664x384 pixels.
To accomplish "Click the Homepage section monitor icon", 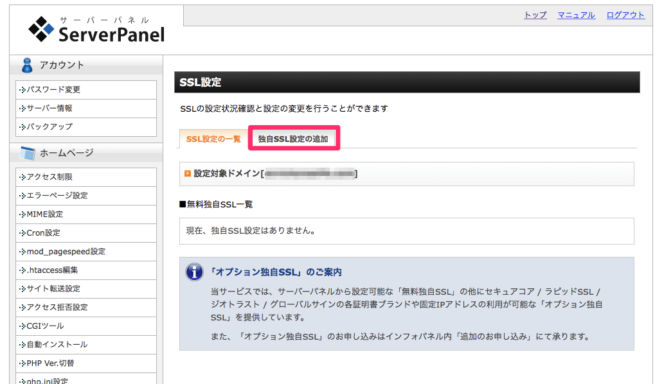I will click(28, 153).
